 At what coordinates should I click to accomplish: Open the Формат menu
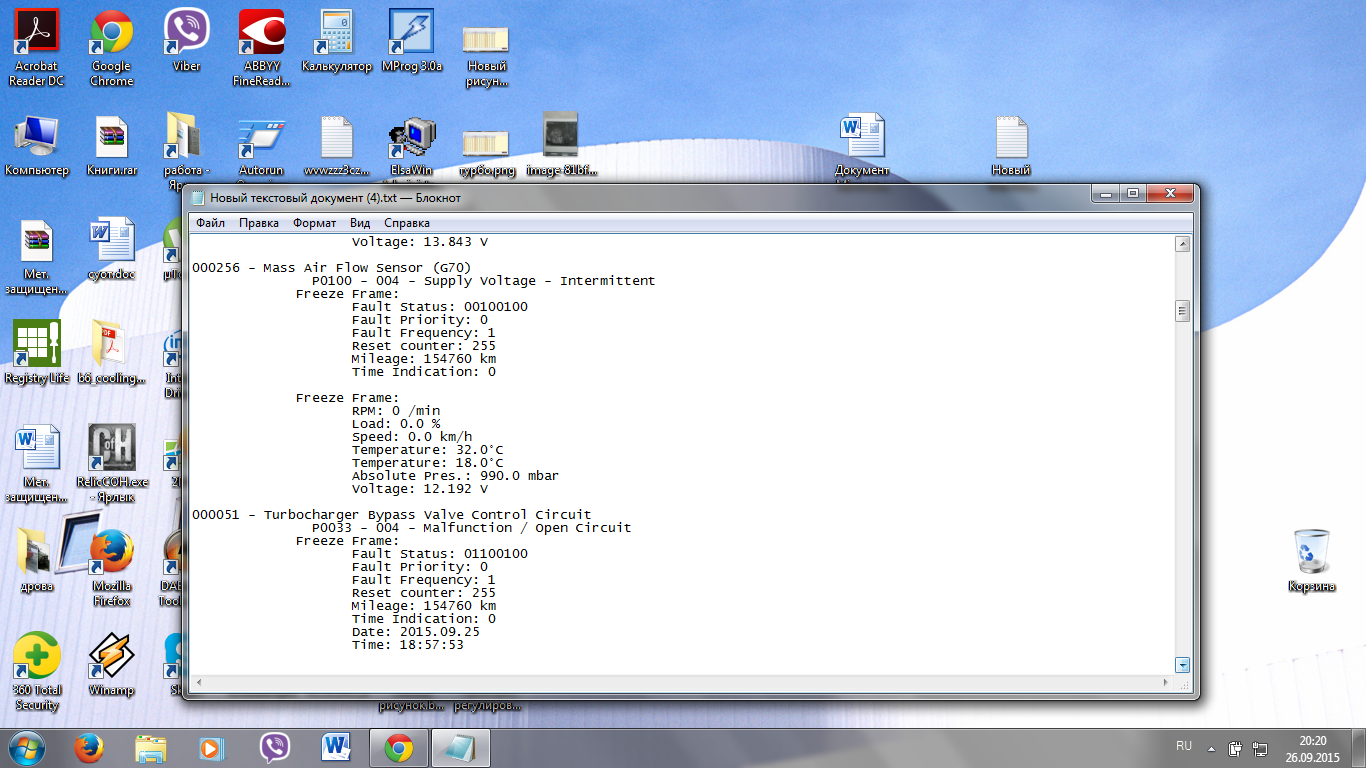point(314,223)
